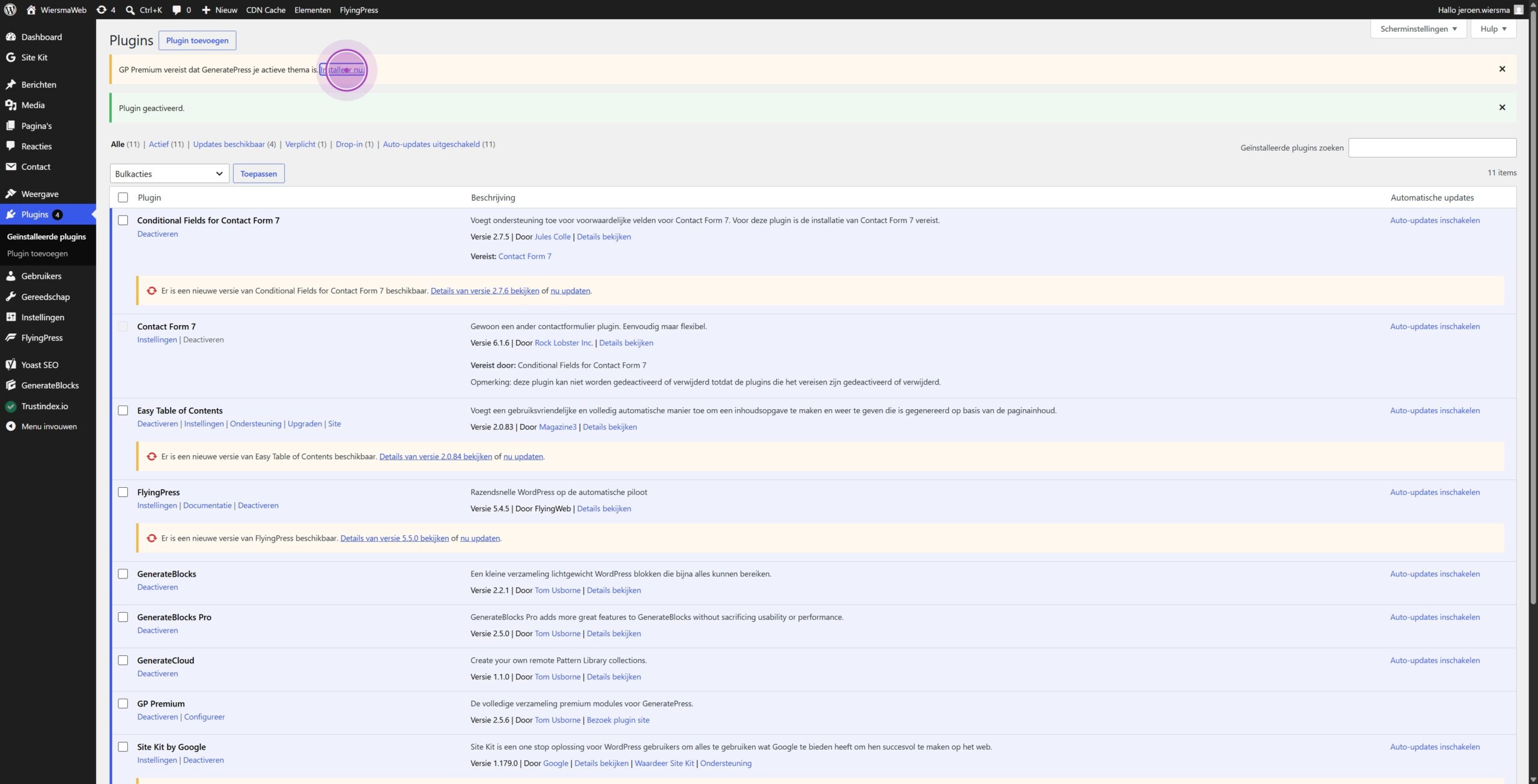Click the Contact envelope icon
The height and width of the screenshot is (784, 1538).
coord(11,166)
